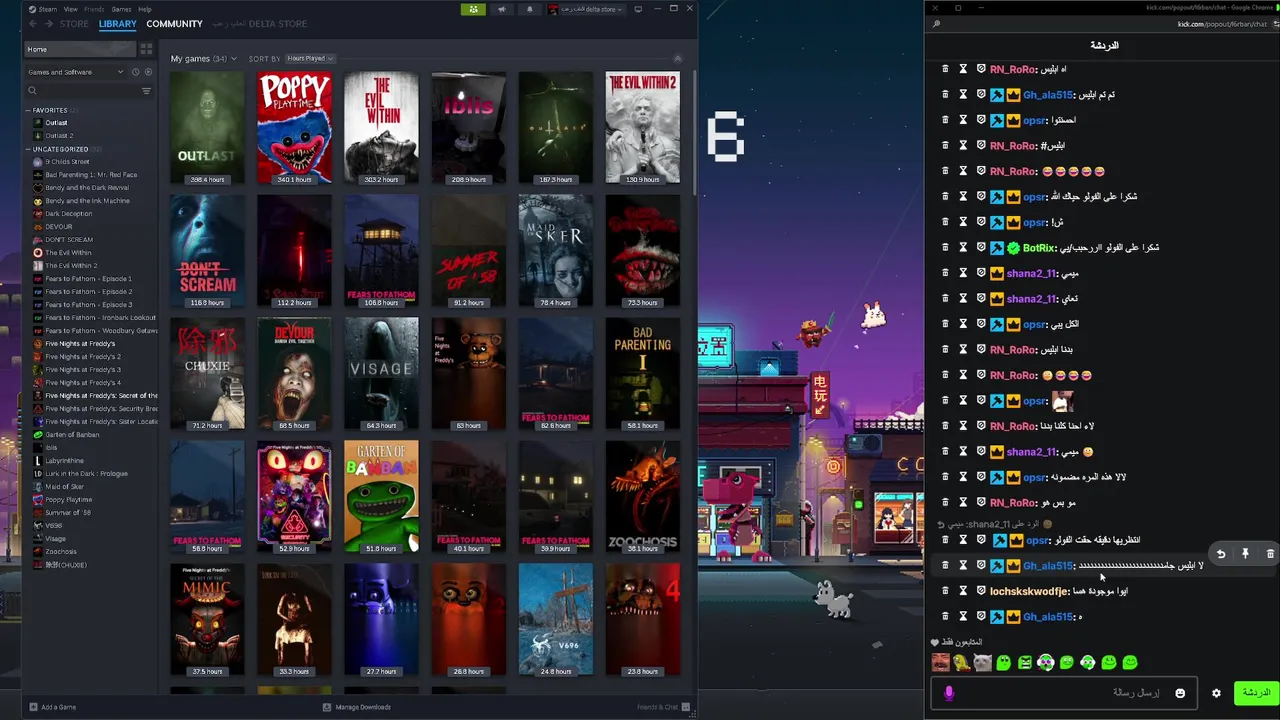Open the Hours Played sort dropdown

pos(310,59)
